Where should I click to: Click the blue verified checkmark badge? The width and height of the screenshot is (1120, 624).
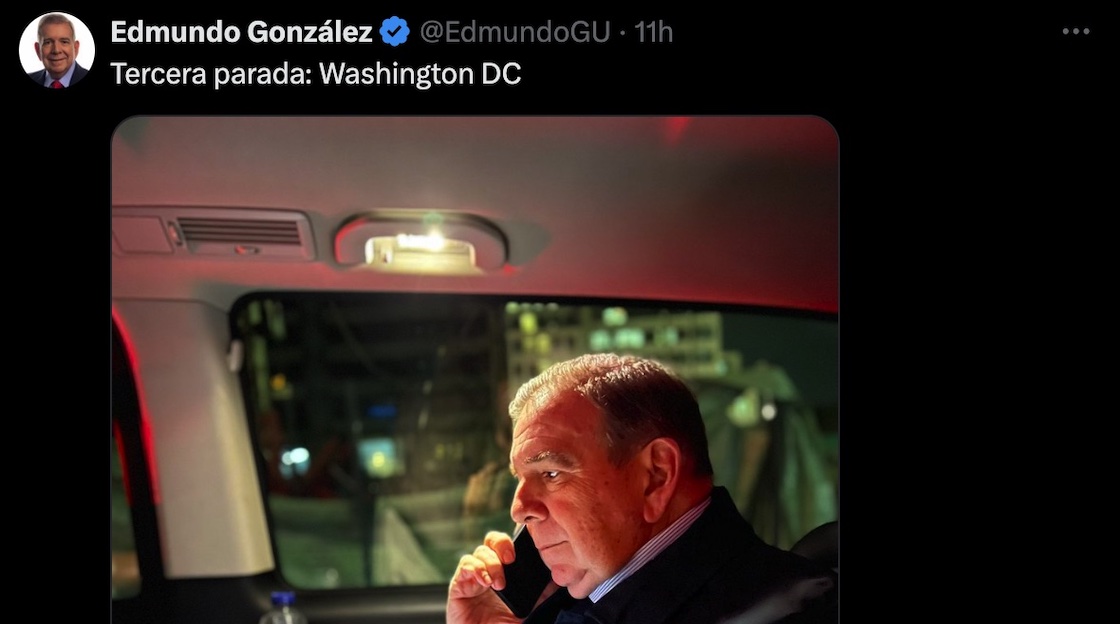395,32
